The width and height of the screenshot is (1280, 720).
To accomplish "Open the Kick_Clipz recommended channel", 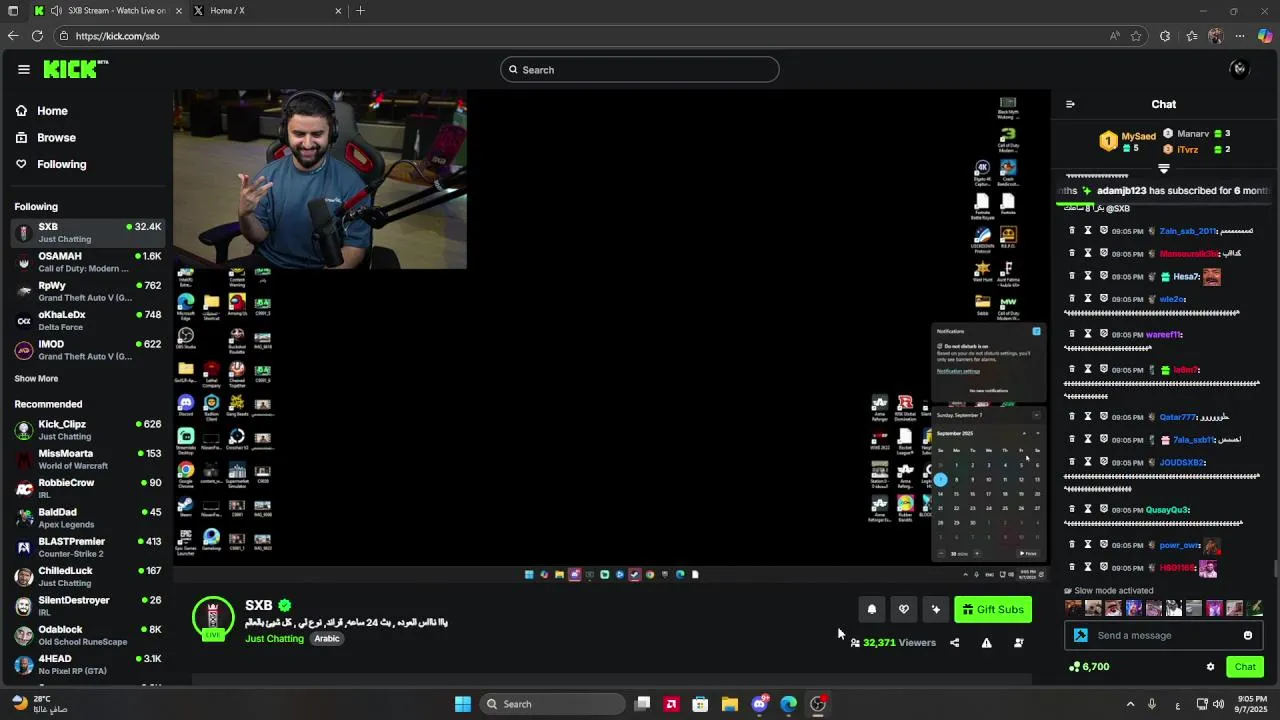I will coord(88,430).
